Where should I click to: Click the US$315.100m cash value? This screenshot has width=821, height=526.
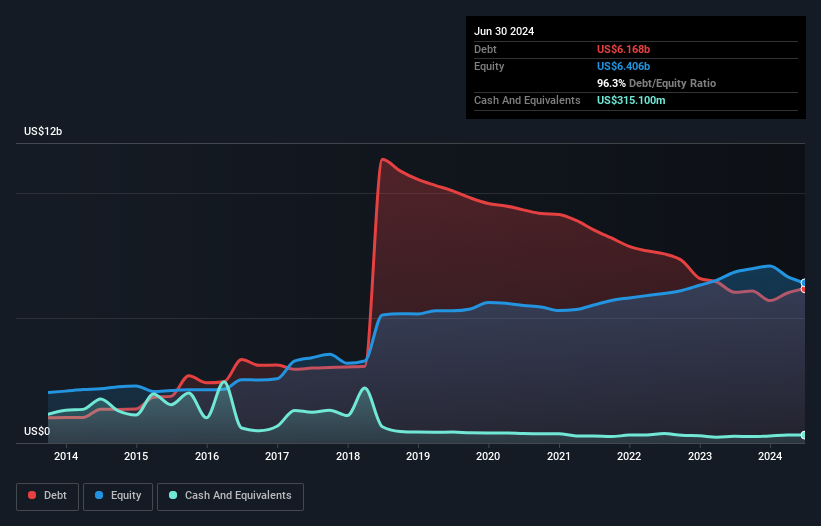pyautogui.click(x=631, y=100)
